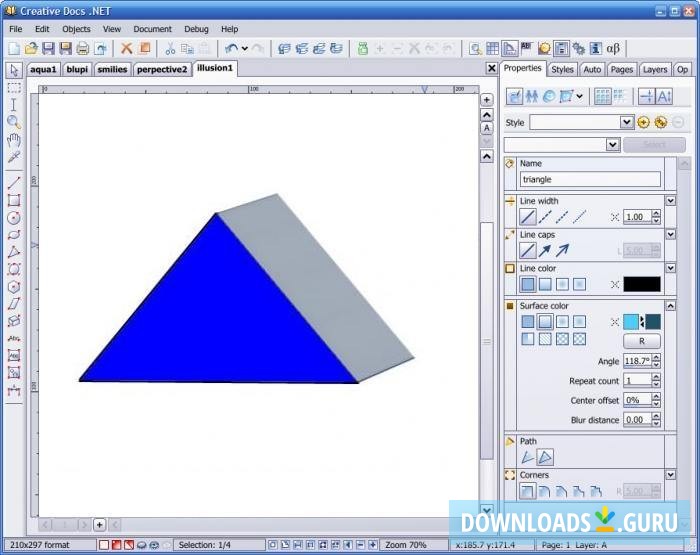Viewport: 700px width, 555px height.
Task: Pick the Hand pan tool
Action: [x=14, y=139]
